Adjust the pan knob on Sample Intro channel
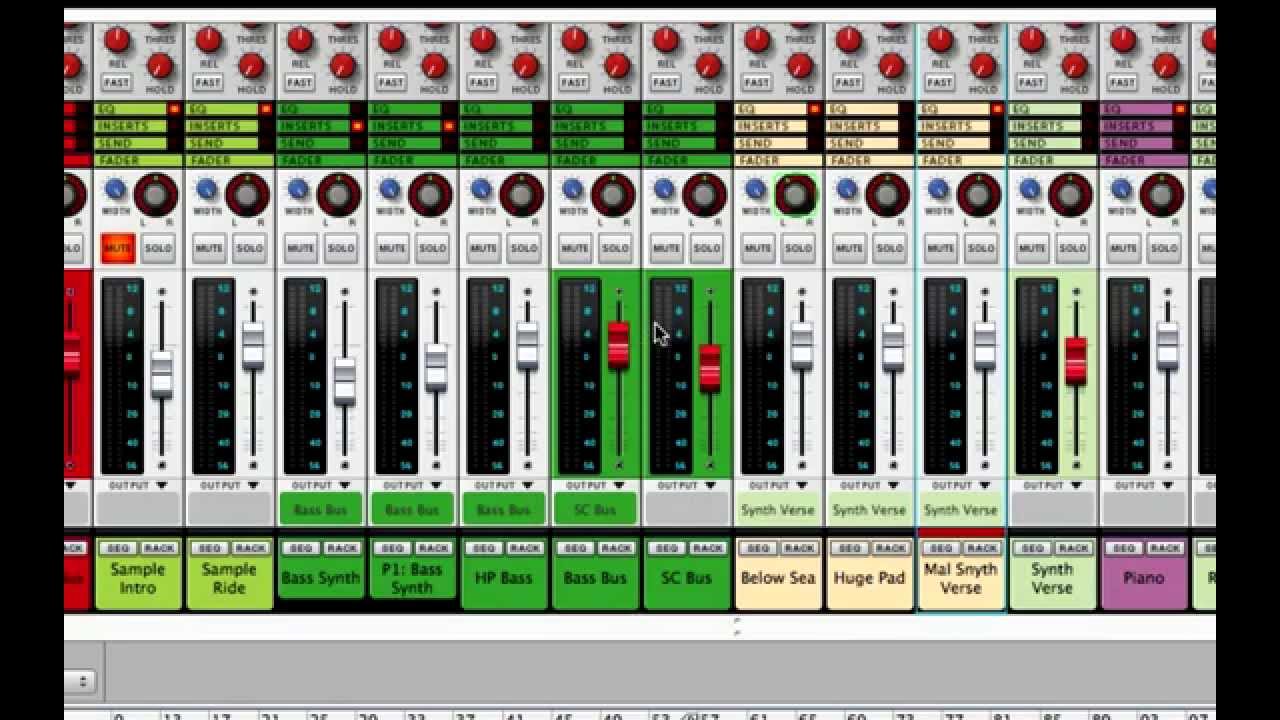The image size is (1280, 720). pyautogui.click(x=155, y=194)
